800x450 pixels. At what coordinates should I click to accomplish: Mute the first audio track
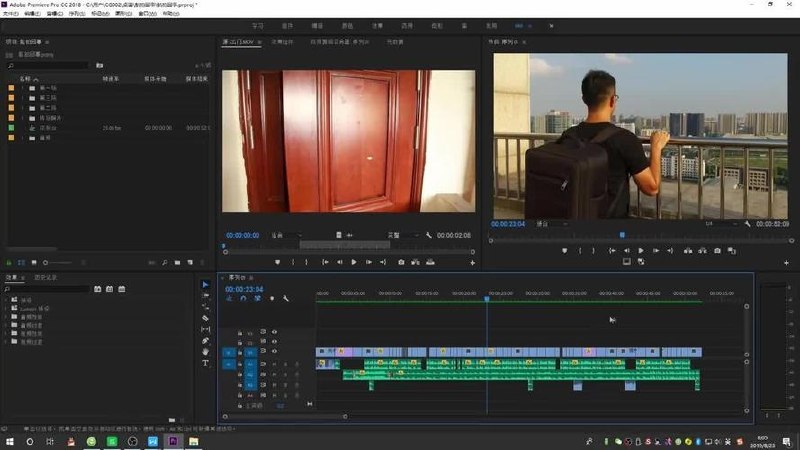(x=274, y=364)
